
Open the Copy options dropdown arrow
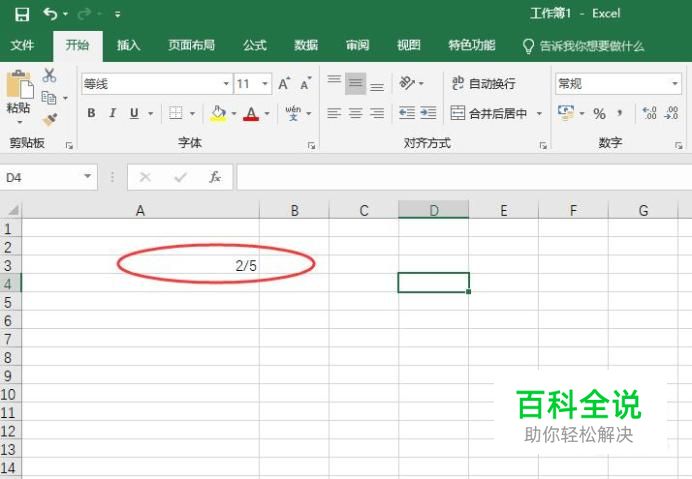(x=65, y=98)
